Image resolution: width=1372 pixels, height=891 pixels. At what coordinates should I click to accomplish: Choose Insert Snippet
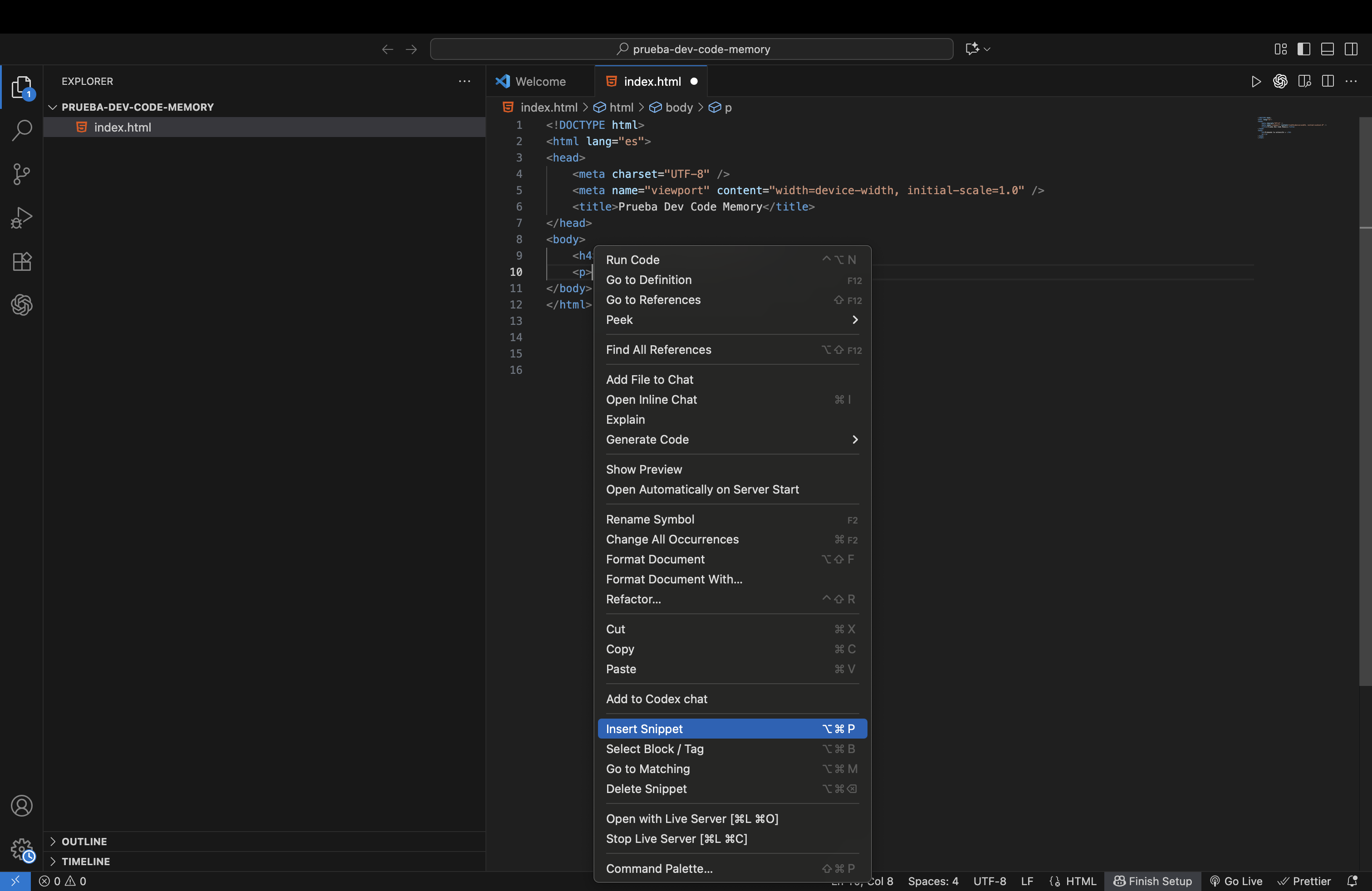tap(732, 729)
